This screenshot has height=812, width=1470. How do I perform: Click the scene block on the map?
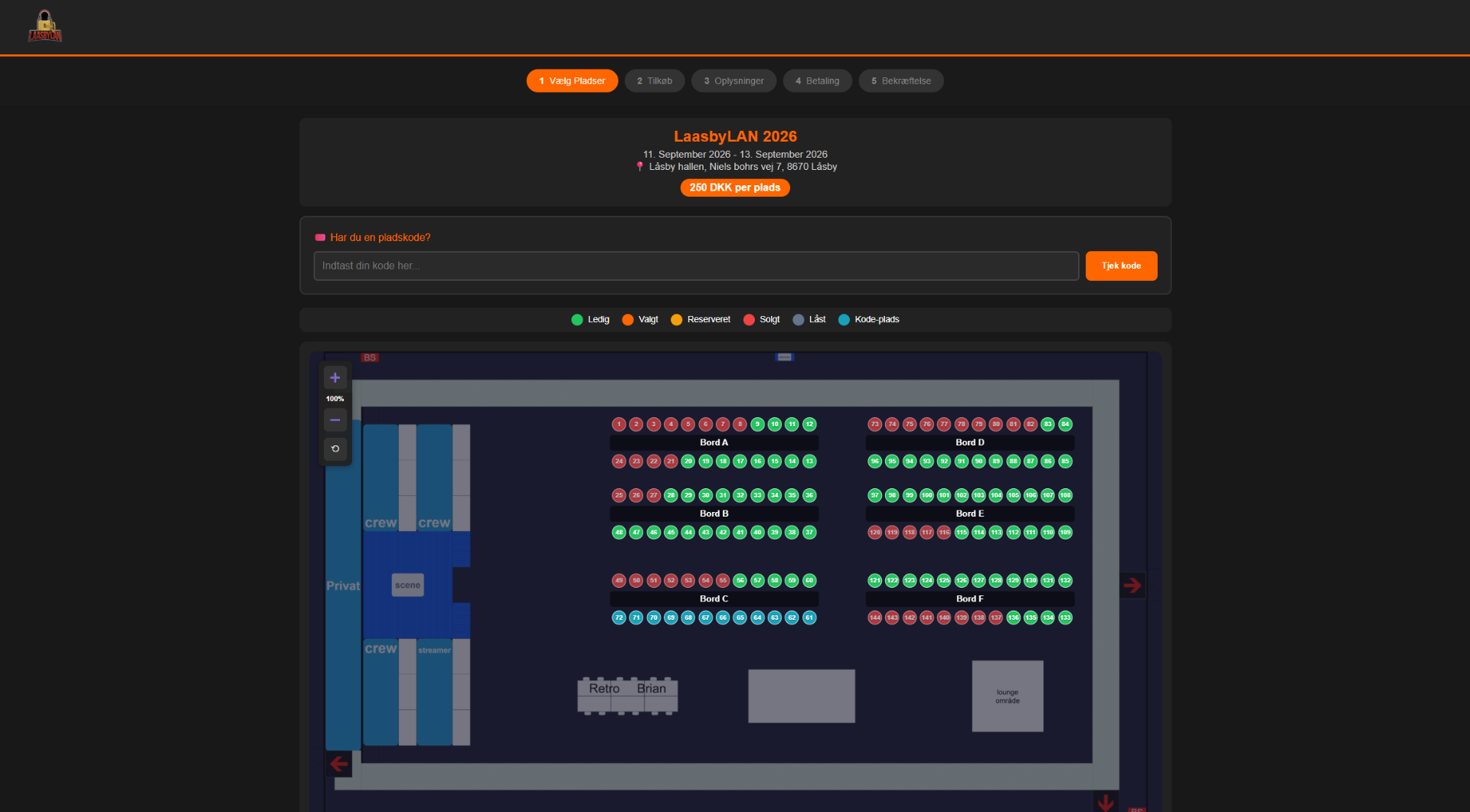coord(407,585)
